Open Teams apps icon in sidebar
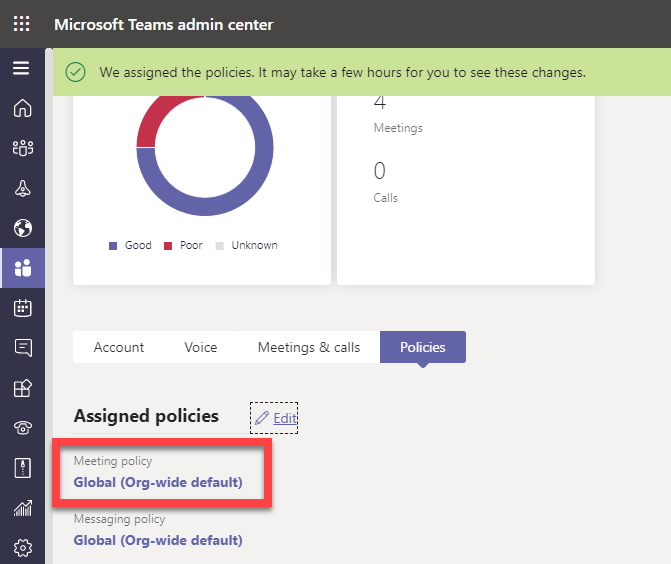 click(x=22, y=388)
